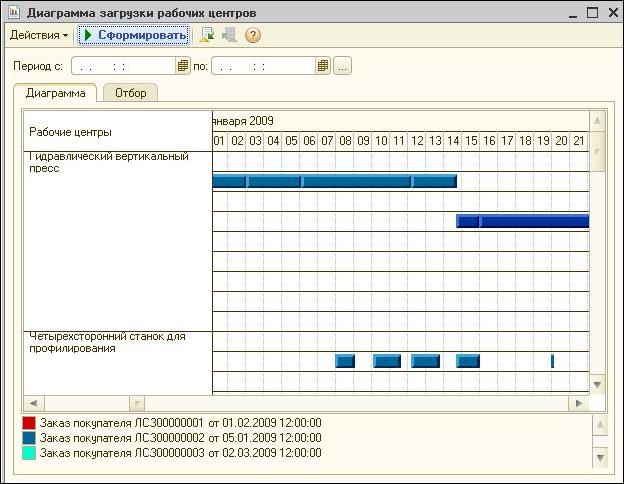Click the Сформировать button
The width and height of the screenshot is (624, 484).
pos(134,35)
